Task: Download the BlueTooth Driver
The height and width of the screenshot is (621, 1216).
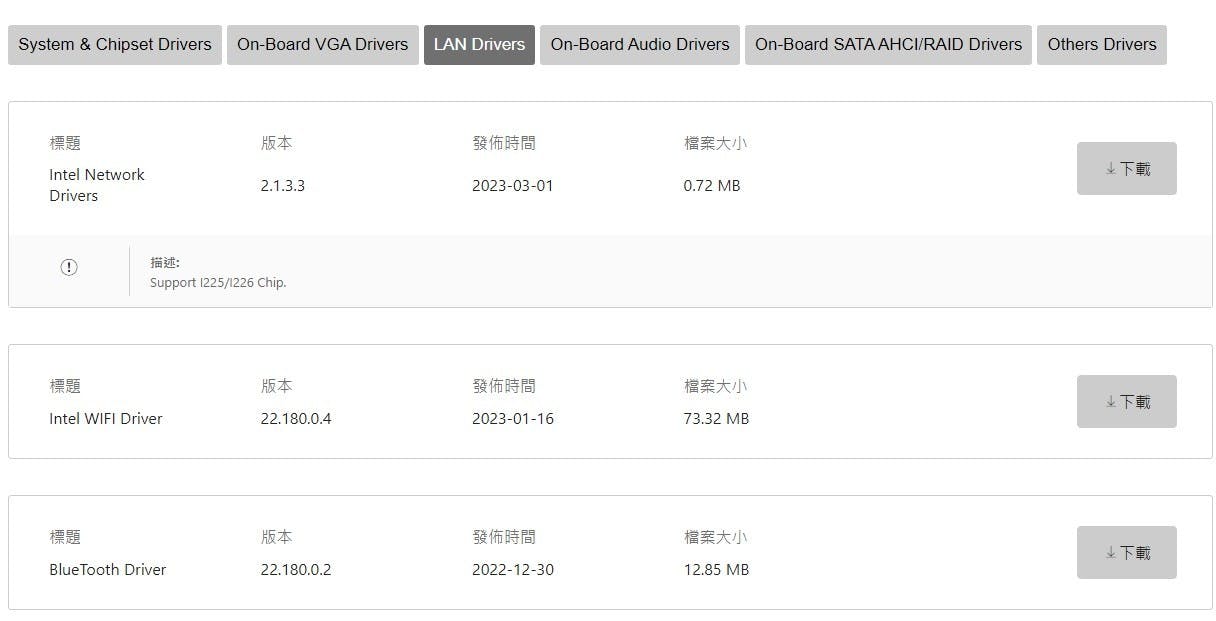Action: click(1126, 553)
